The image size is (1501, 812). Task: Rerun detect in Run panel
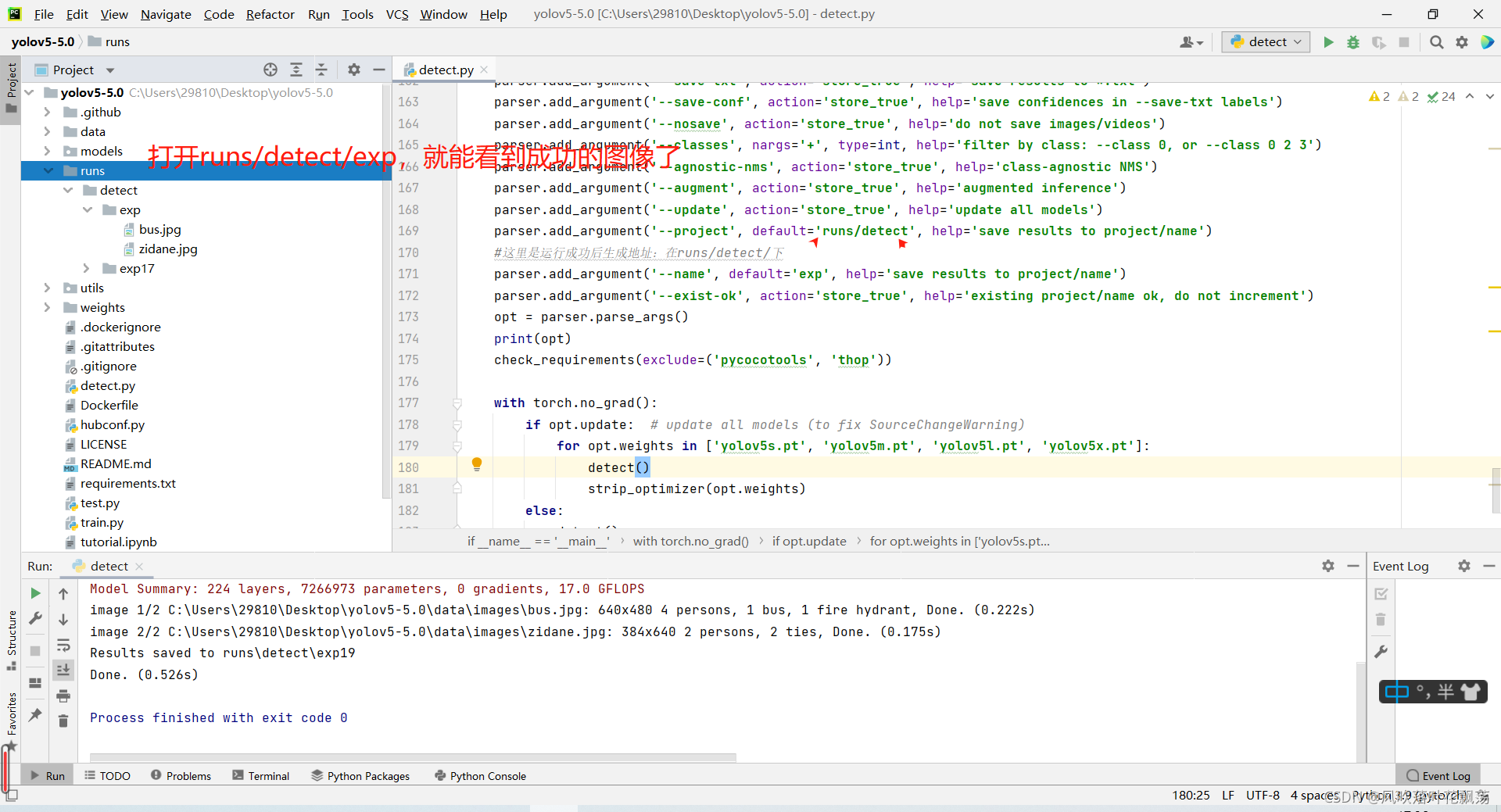point(35,593)
